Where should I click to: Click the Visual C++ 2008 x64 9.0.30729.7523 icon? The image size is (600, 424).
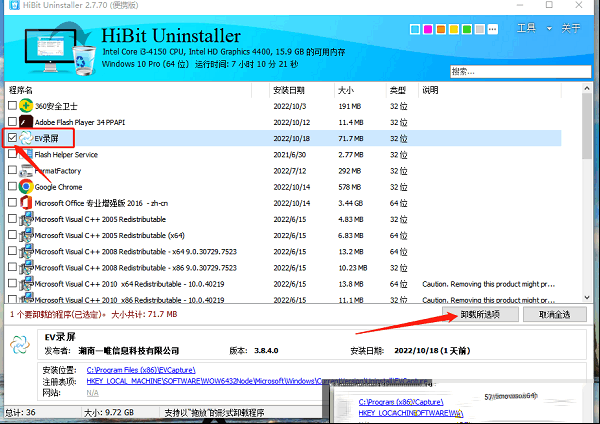[26, 251]
